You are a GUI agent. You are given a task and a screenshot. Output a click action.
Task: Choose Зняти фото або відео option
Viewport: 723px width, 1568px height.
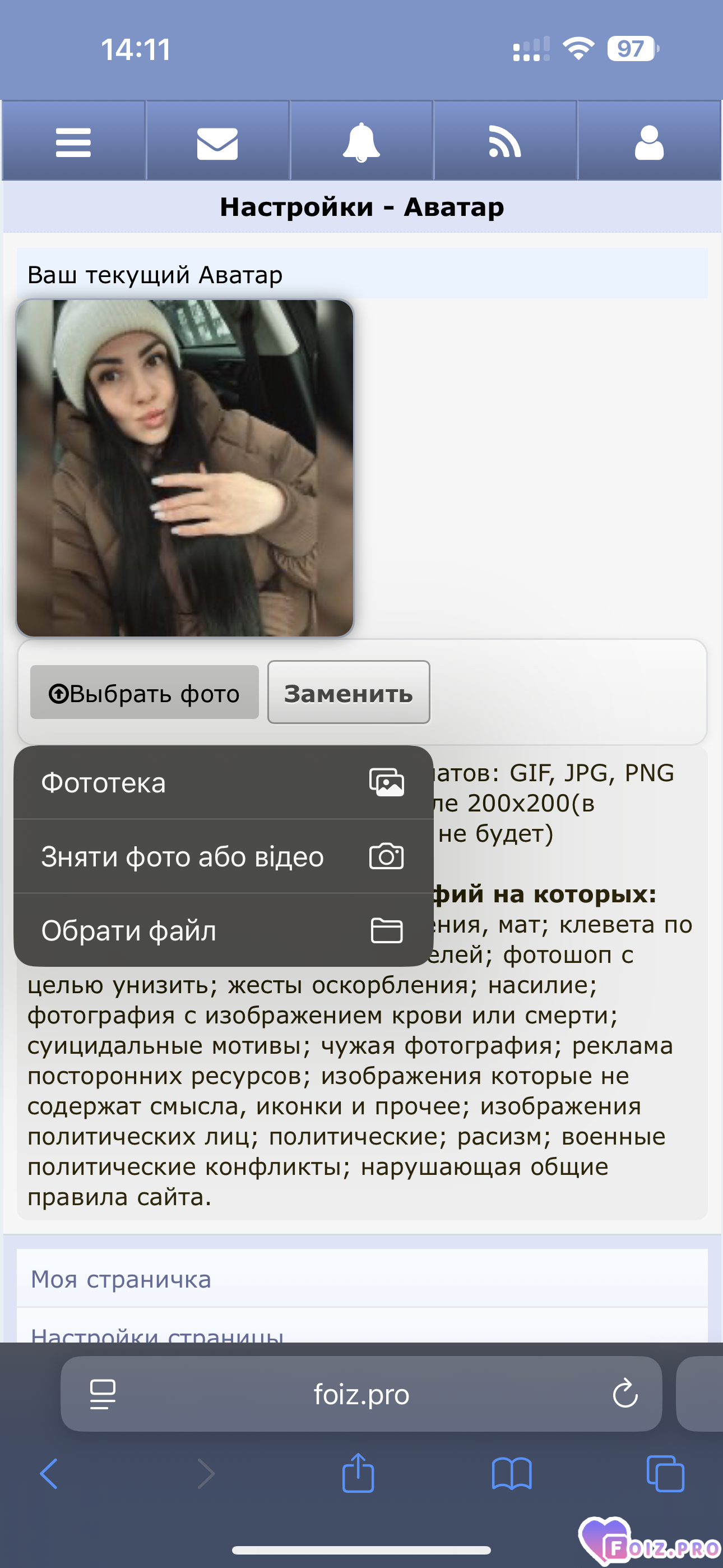click(224, 856)
